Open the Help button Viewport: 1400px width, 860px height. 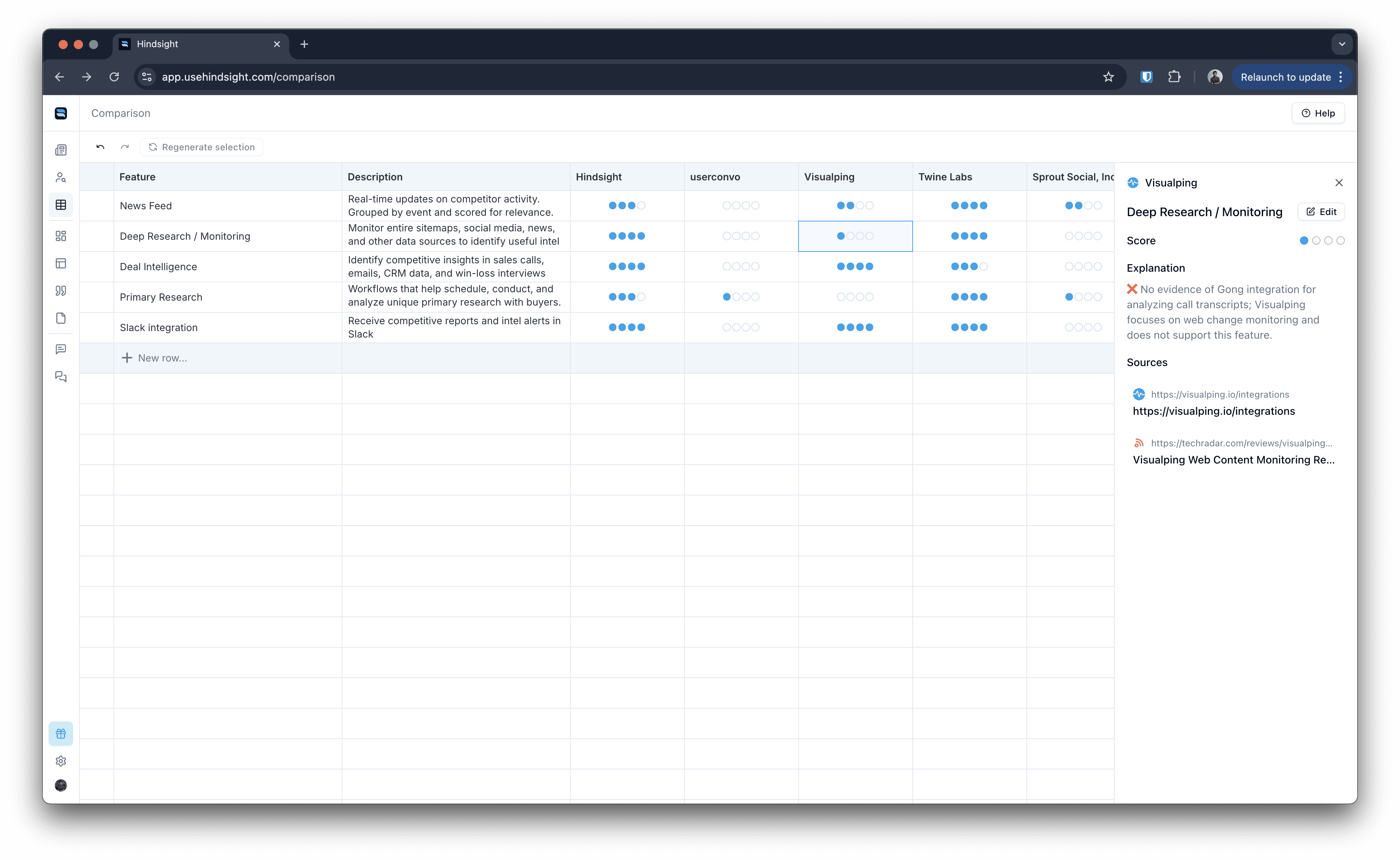pyautogui.click(x=1317, y=113)
